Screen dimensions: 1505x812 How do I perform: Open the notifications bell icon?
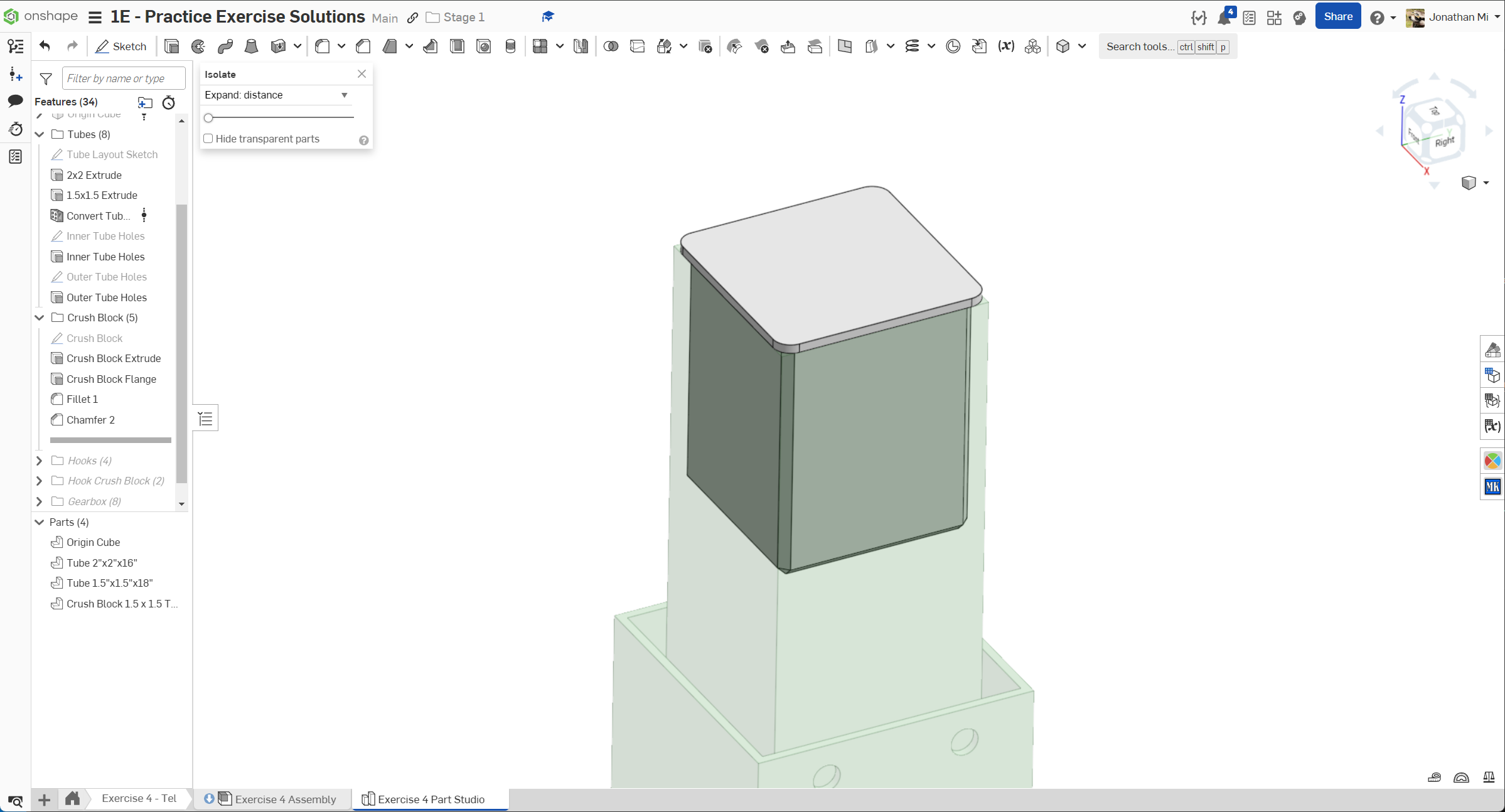pyautogui.click(x=1223, y=18)
